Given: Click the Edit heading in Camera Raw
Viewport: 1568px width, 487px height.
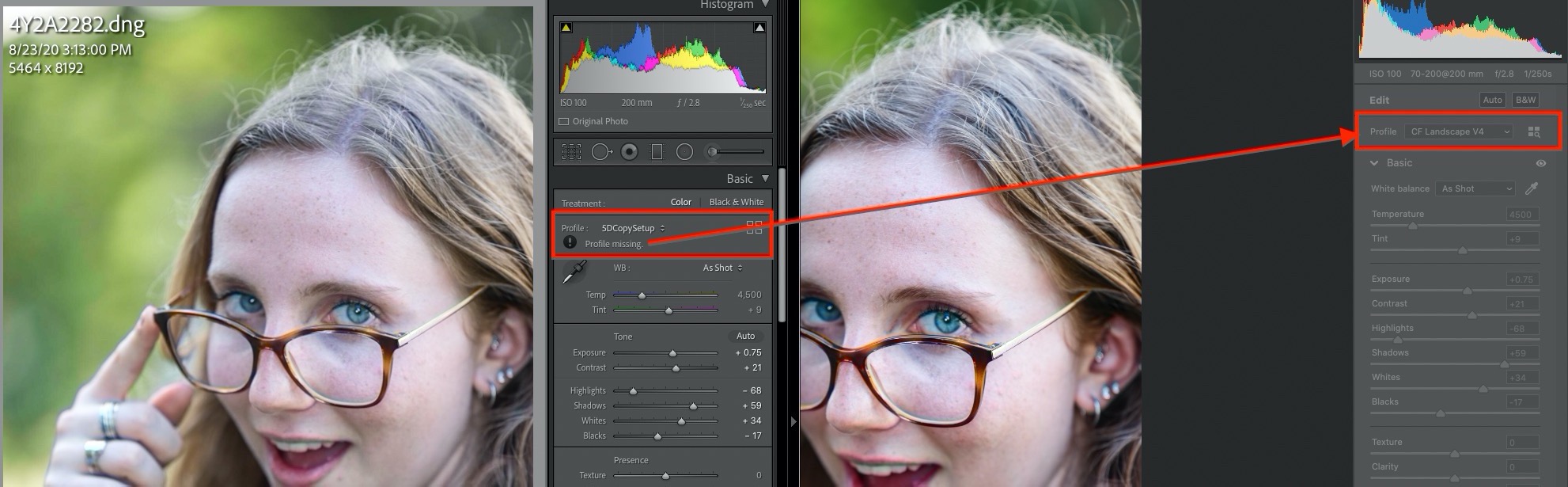Looking at the screenshot, I should [x=1379, y=101].
